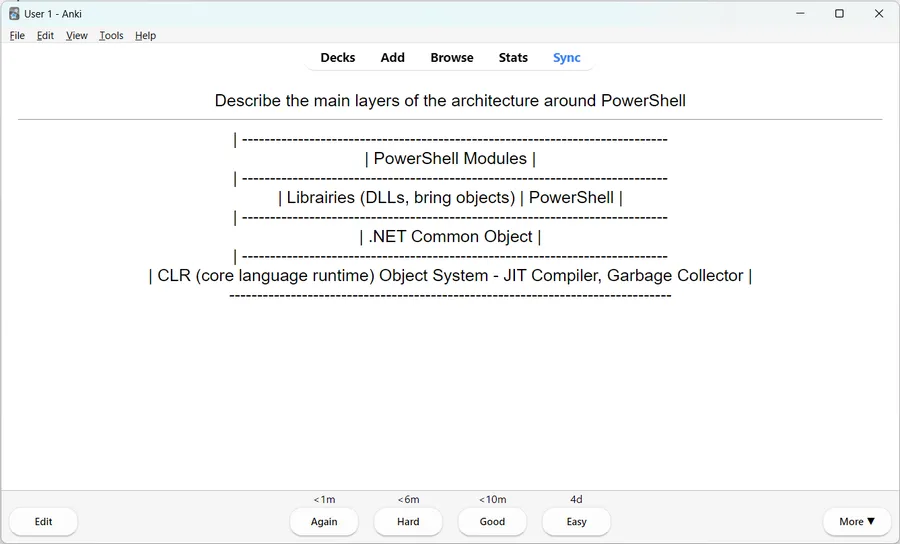The width and height of the screenshot is (900, 544).
Task: Open the Tools menu
Action: click(111, 36)
